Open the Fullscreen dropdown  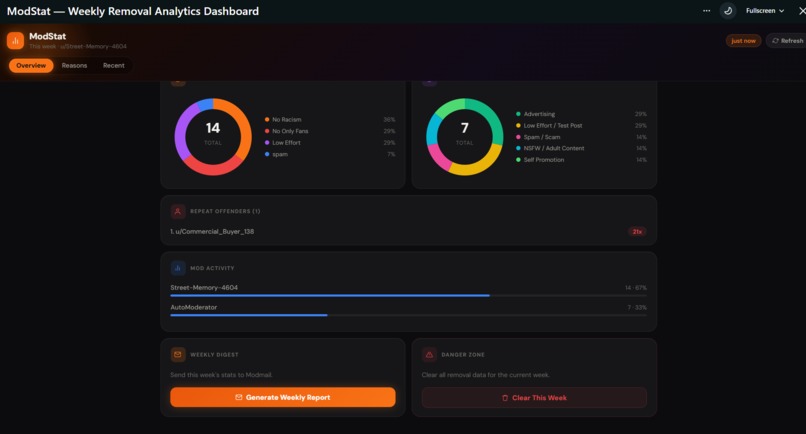[765, 10]
